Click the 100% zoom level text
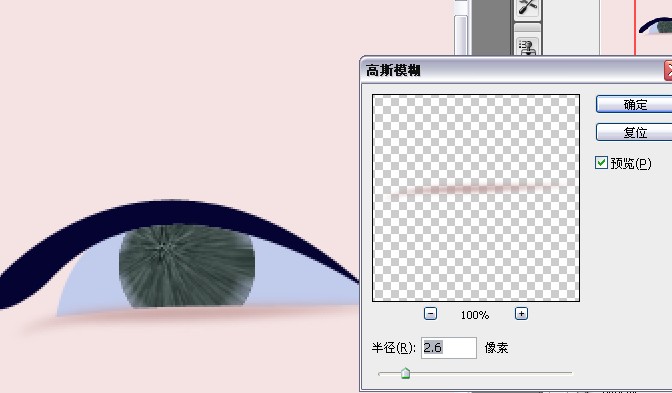This screenshot has width=672, height=393. (x=475, y=315)
